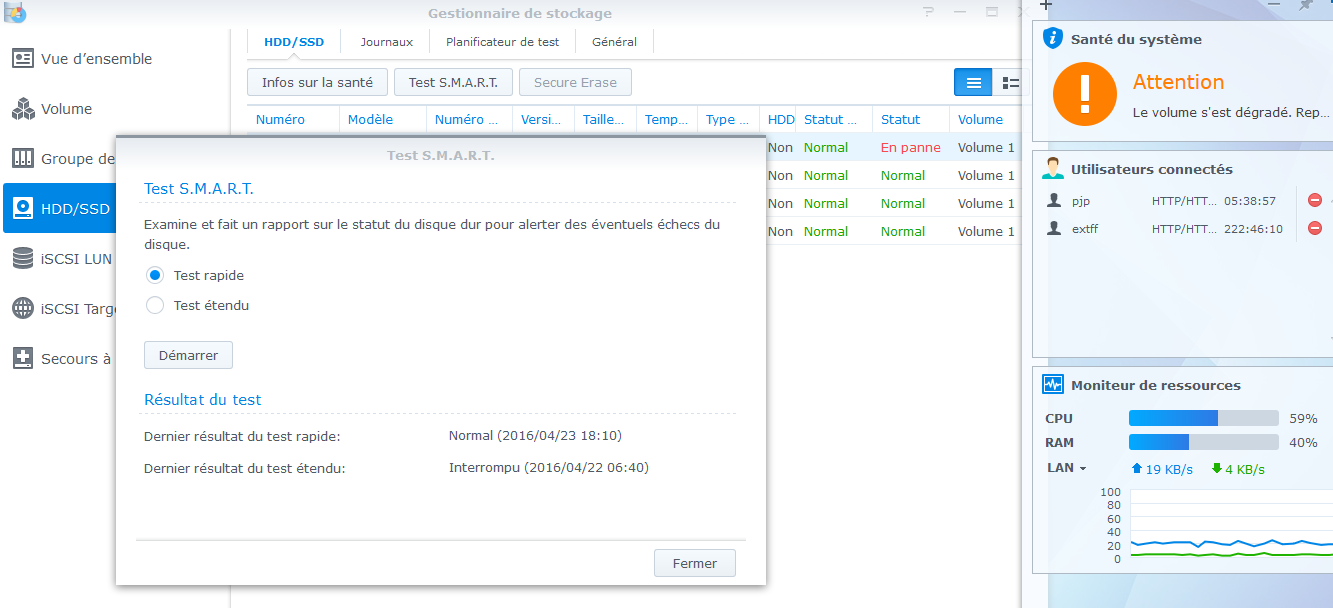Maximize the Gestionnaire de stockage window
Viewport: 1333px width, 608px height.
[x=992, y=12]
